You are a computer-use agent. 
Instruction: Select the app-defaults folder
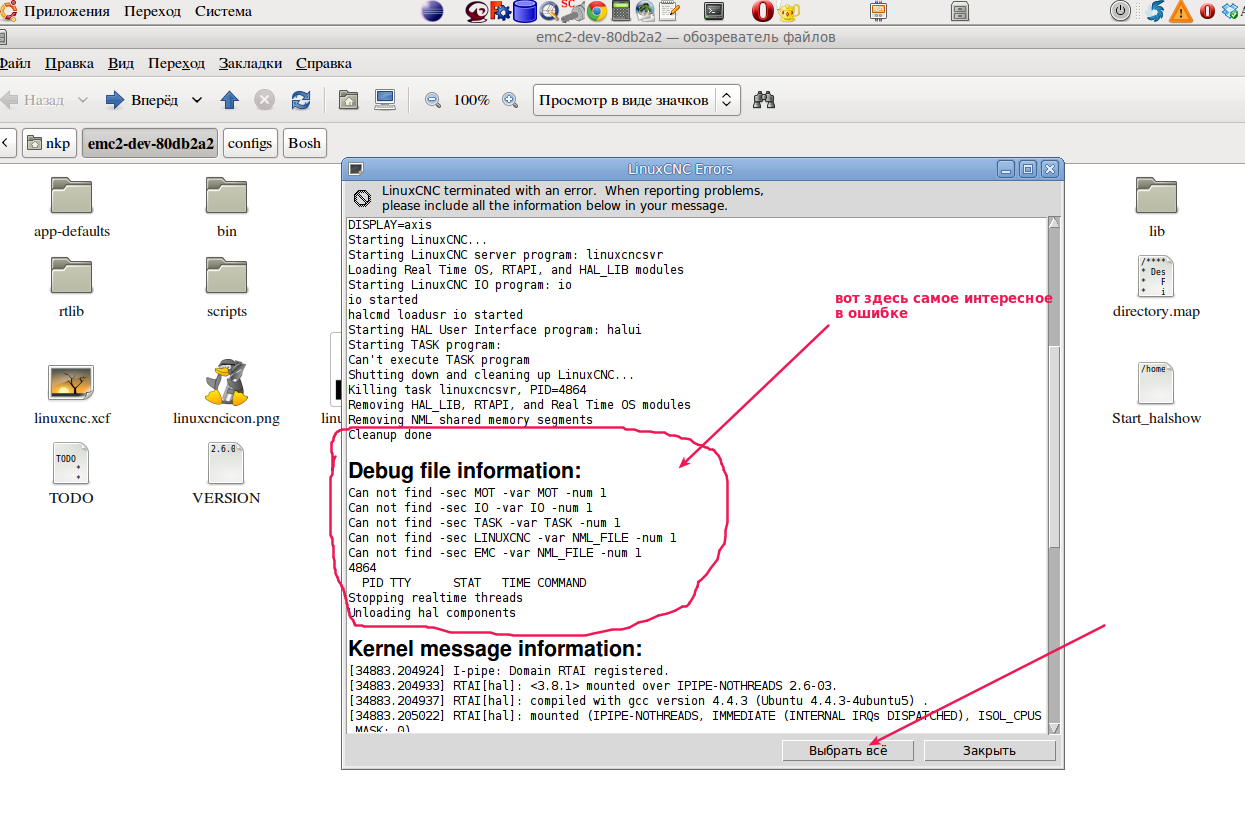[71, 207]
